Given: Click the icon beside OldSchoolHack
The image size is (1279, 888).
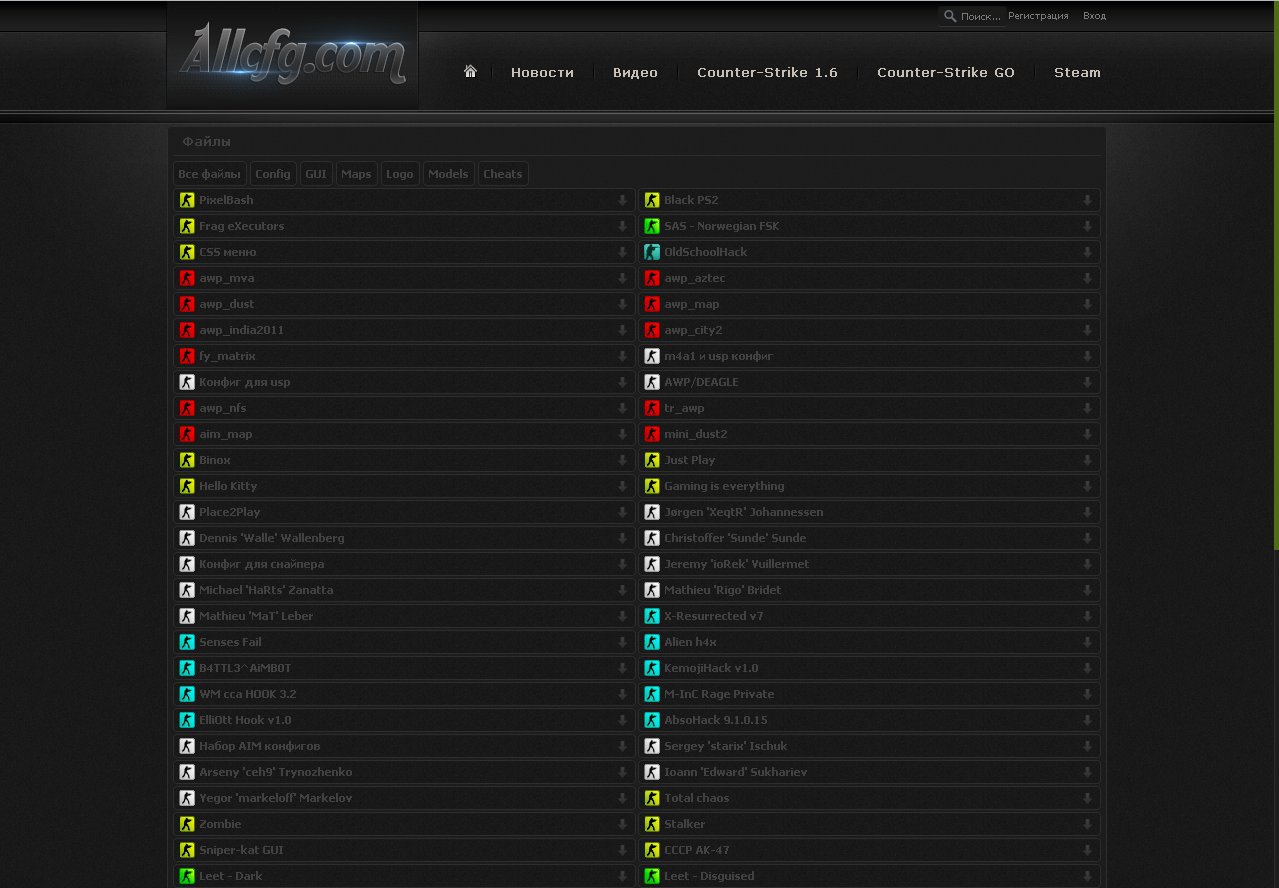Looking at the screenshot, I should [652, 252].
